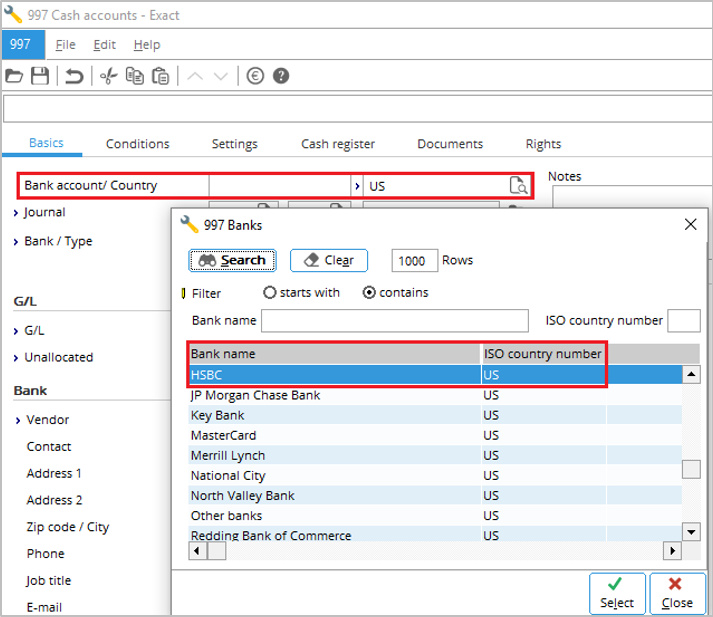Click the Undo arrow icon
The image size is (713, 617).
[x=74, y=76]
